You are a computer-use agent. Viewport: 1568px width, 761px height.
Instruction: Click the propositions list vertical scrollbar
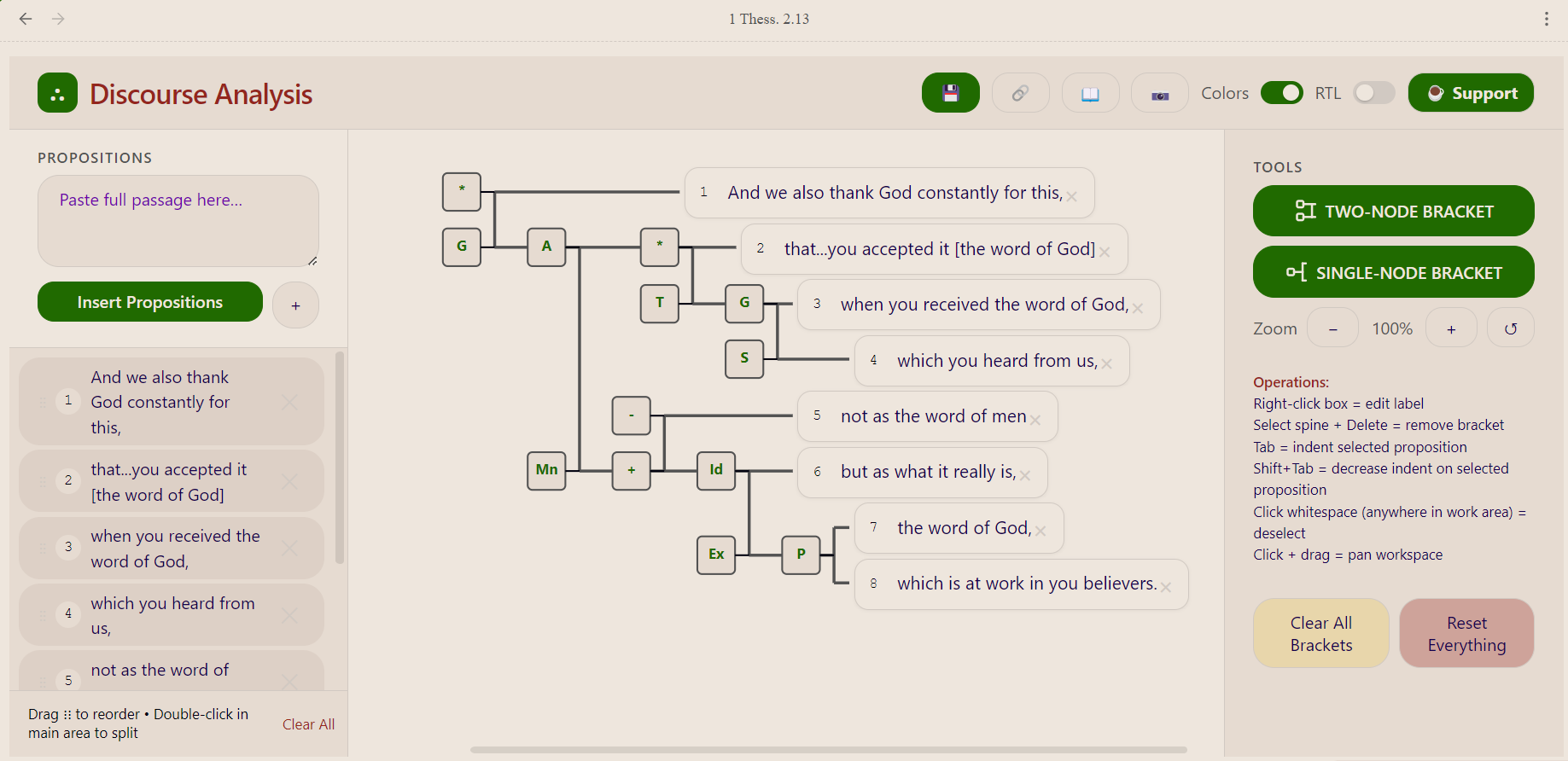pyautogui.click(x=340, y=457)
